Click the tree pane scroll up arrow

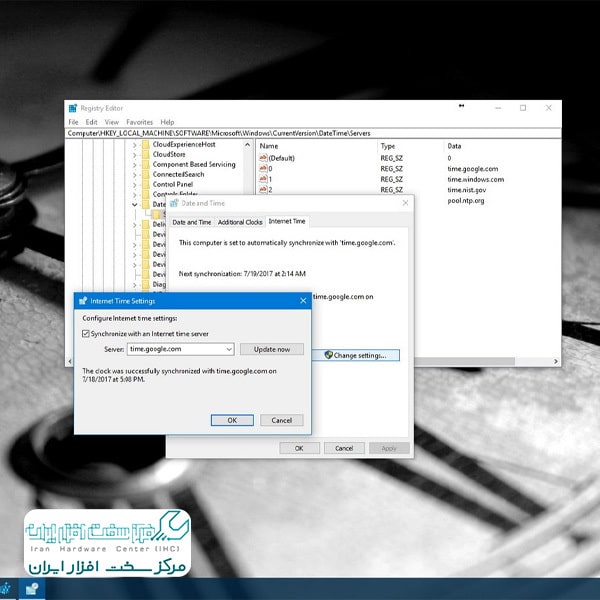coord(247,145)
